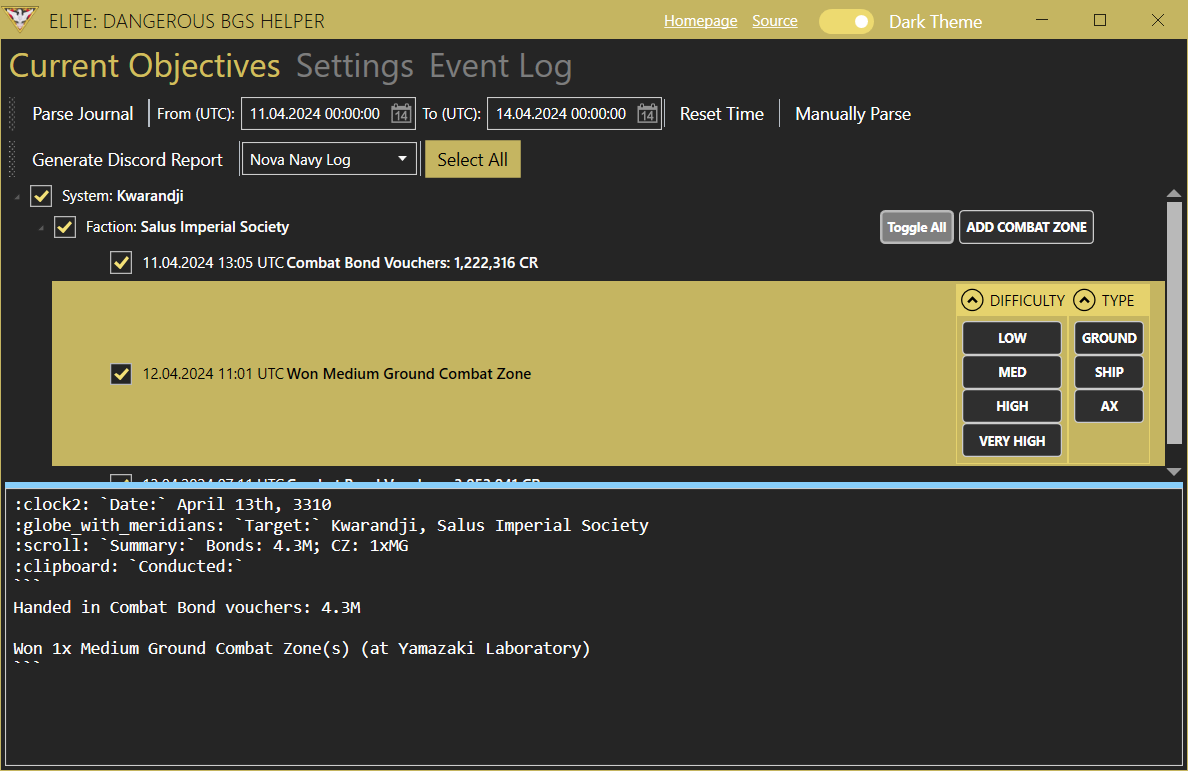
Task: Collapse the Salus Imperial Society faction node
Action: (x=41, y=228)
